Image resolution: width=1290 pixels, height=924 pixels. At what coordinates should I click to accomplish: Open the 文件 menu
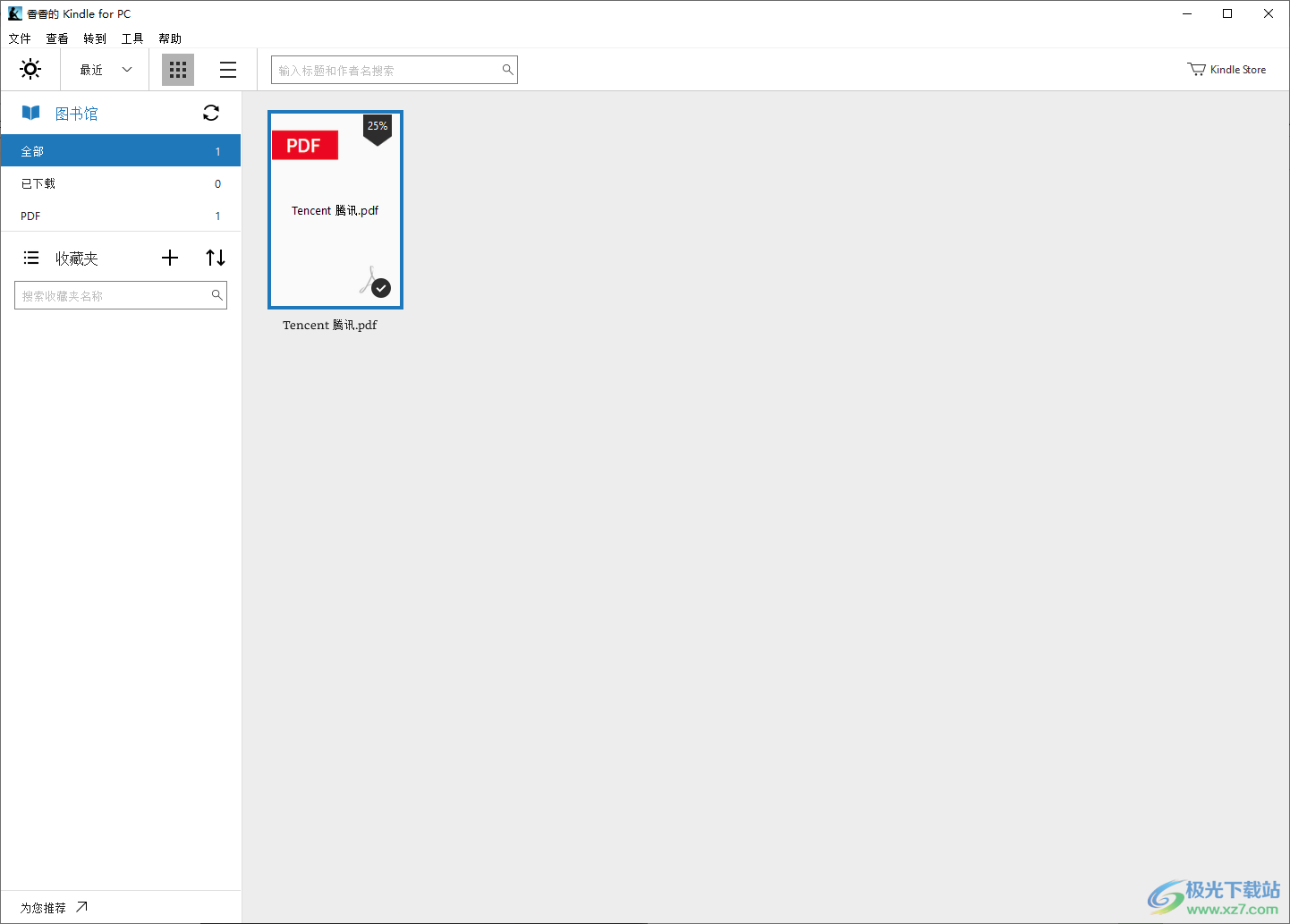pyautogui.click(x=20, y=38)
